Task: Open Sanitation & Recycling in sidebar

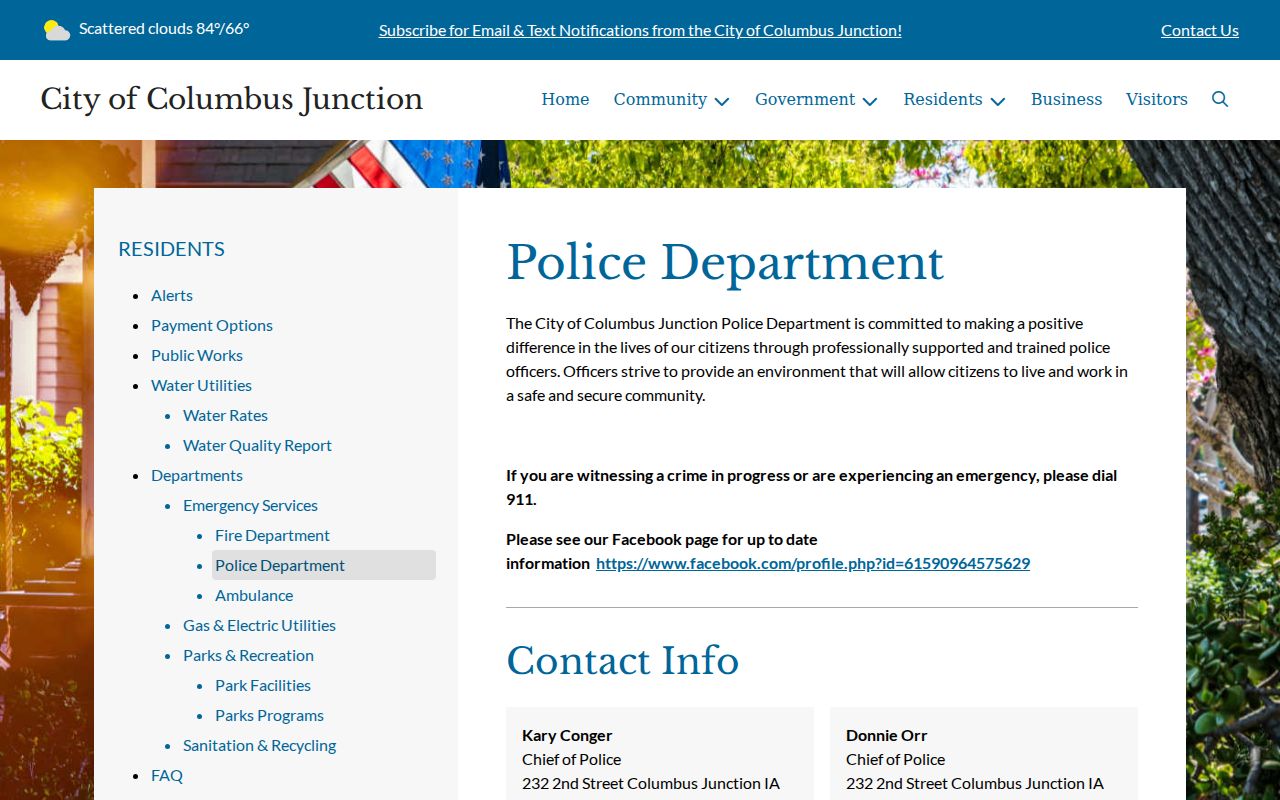Action: pyautogui.click(x=259, y=745)
